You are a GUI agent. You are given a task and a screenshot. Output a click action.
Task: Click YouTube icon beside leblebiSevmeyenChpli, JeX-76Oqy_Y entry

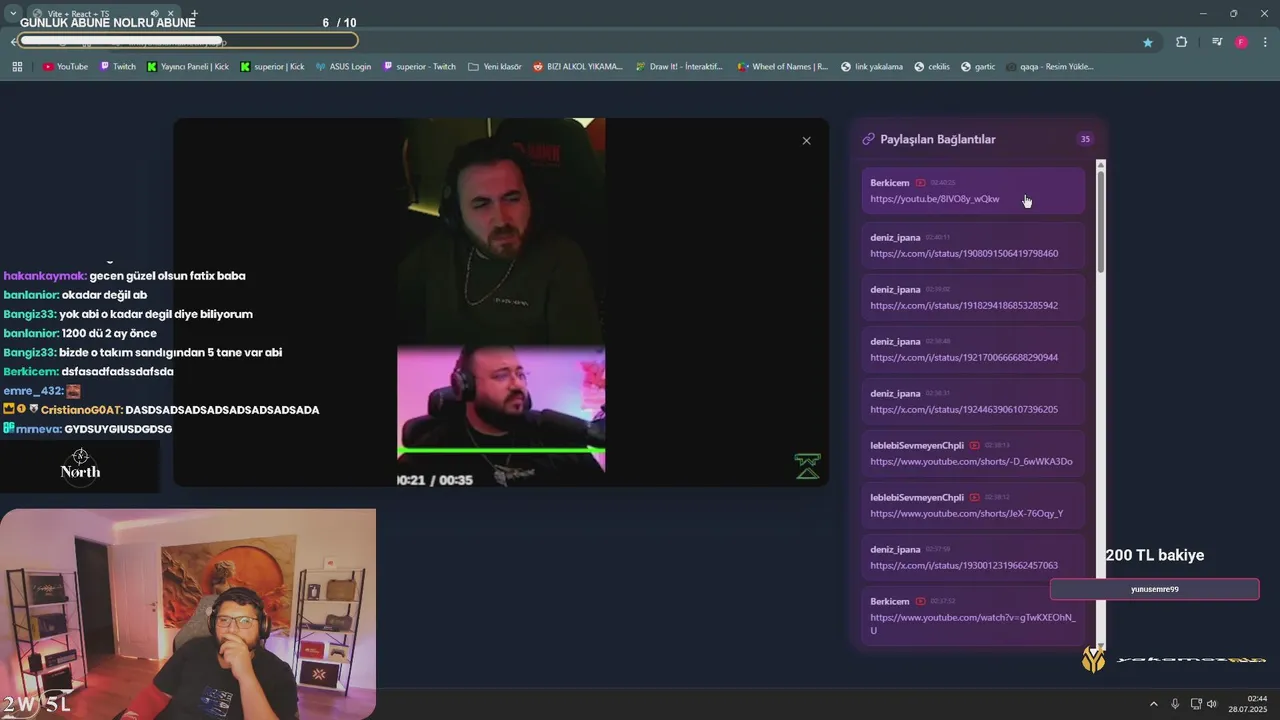pos(974,497)
